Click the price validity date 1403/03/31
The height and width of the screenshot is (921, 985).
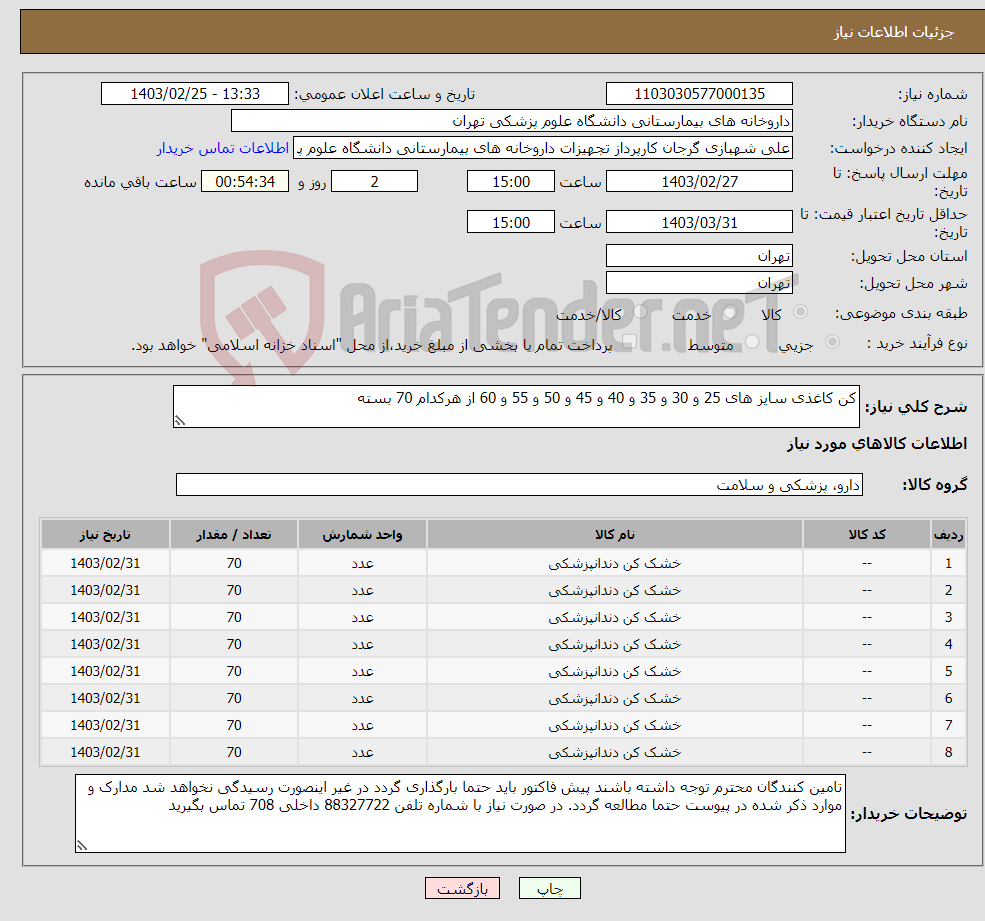click(x=699, y=222)
